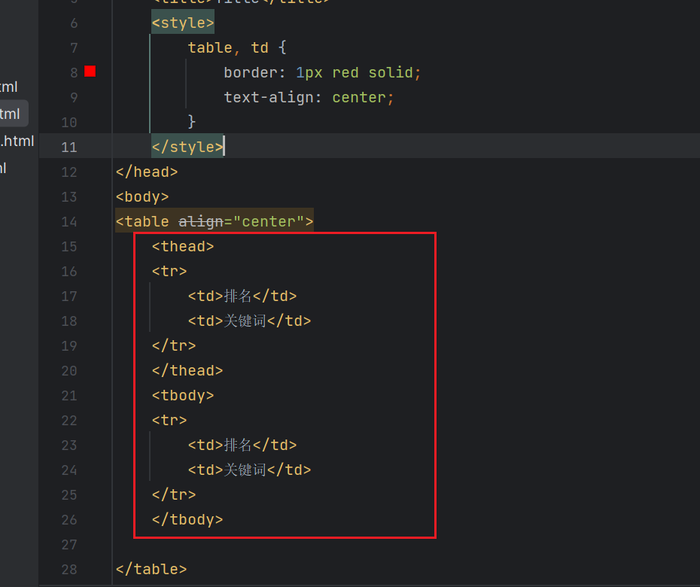Click the <td>关键词</td> cell on line 18
Screen dimensions: 700x587
click(250, 321)
